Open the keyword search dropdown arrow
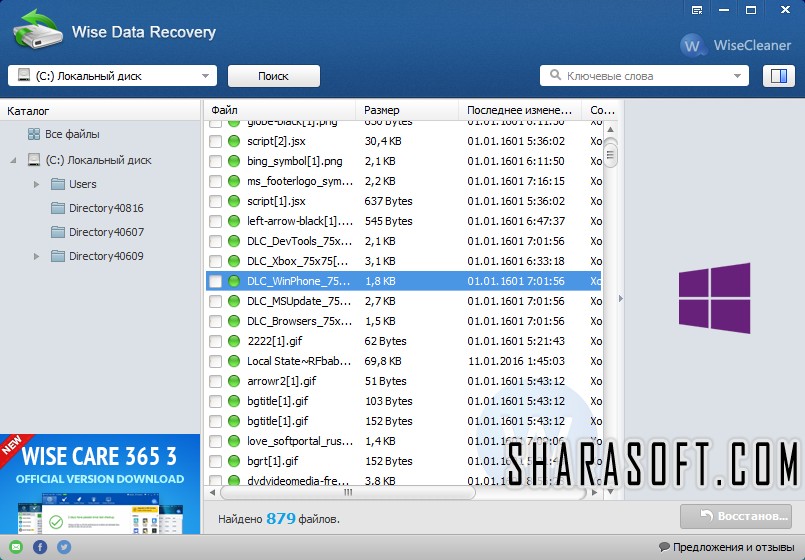 (x=737, y=76)
